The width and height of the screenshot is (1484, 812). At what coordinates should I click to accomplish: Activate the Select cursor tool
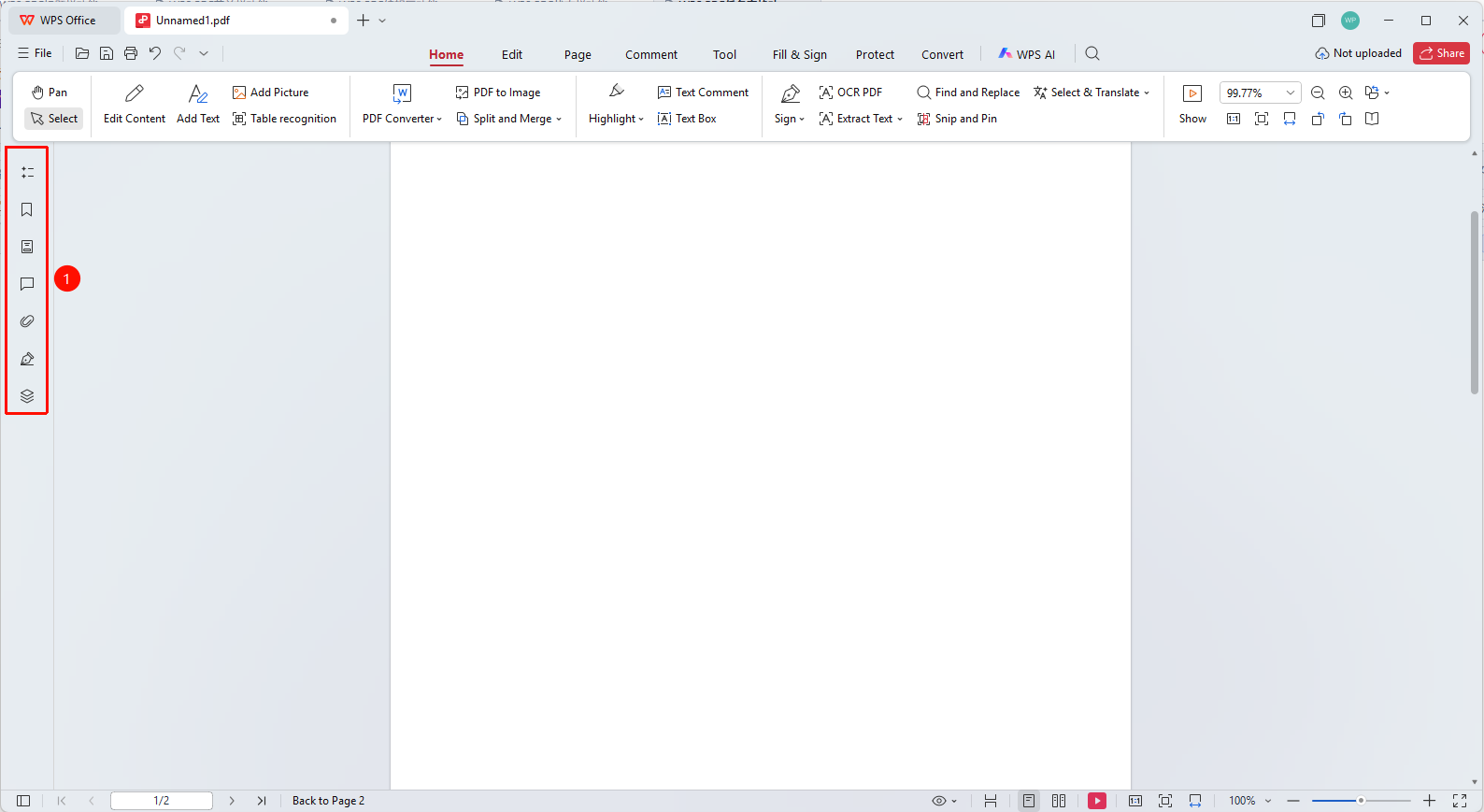[x=54, y=119]
